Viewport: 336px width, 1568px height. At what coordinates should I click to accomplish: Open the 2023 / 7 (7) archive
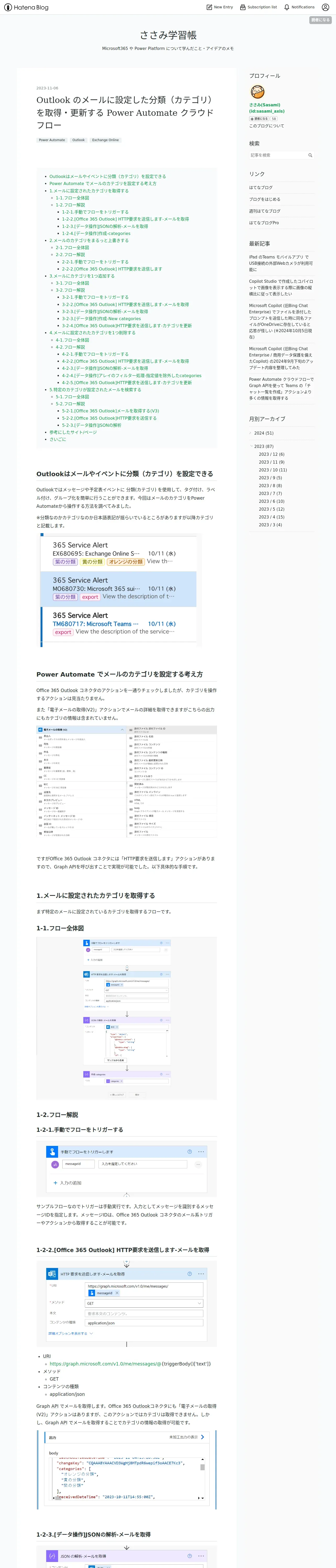pos(270,494)
